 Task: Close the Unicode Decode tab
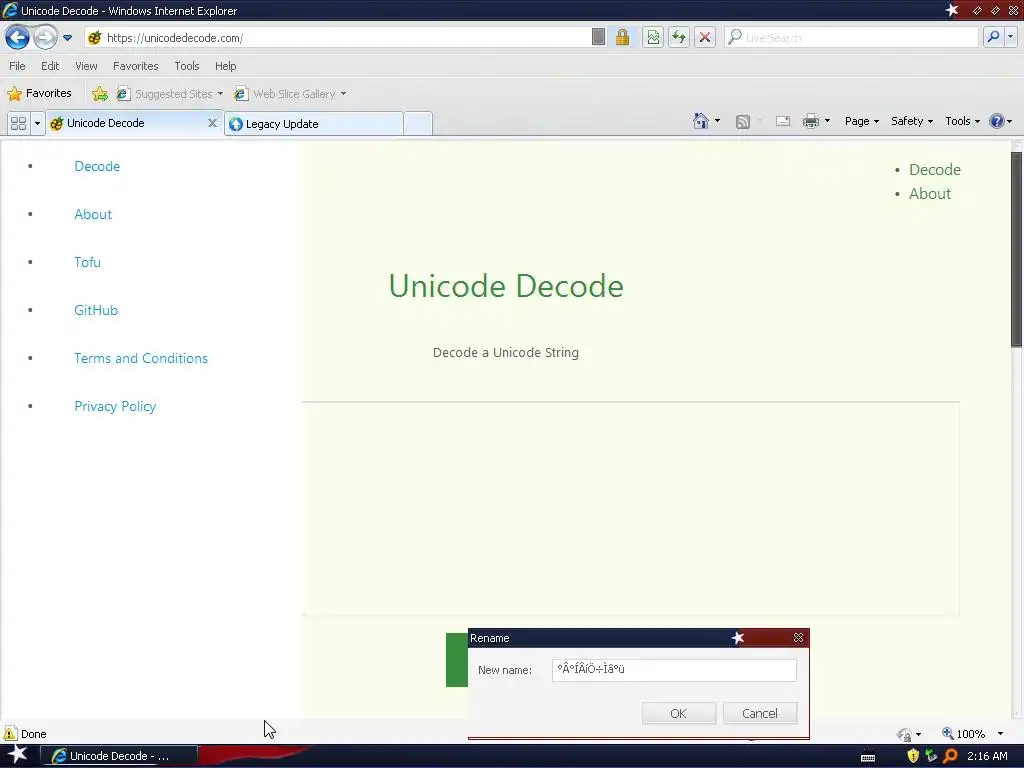[212, 123]
